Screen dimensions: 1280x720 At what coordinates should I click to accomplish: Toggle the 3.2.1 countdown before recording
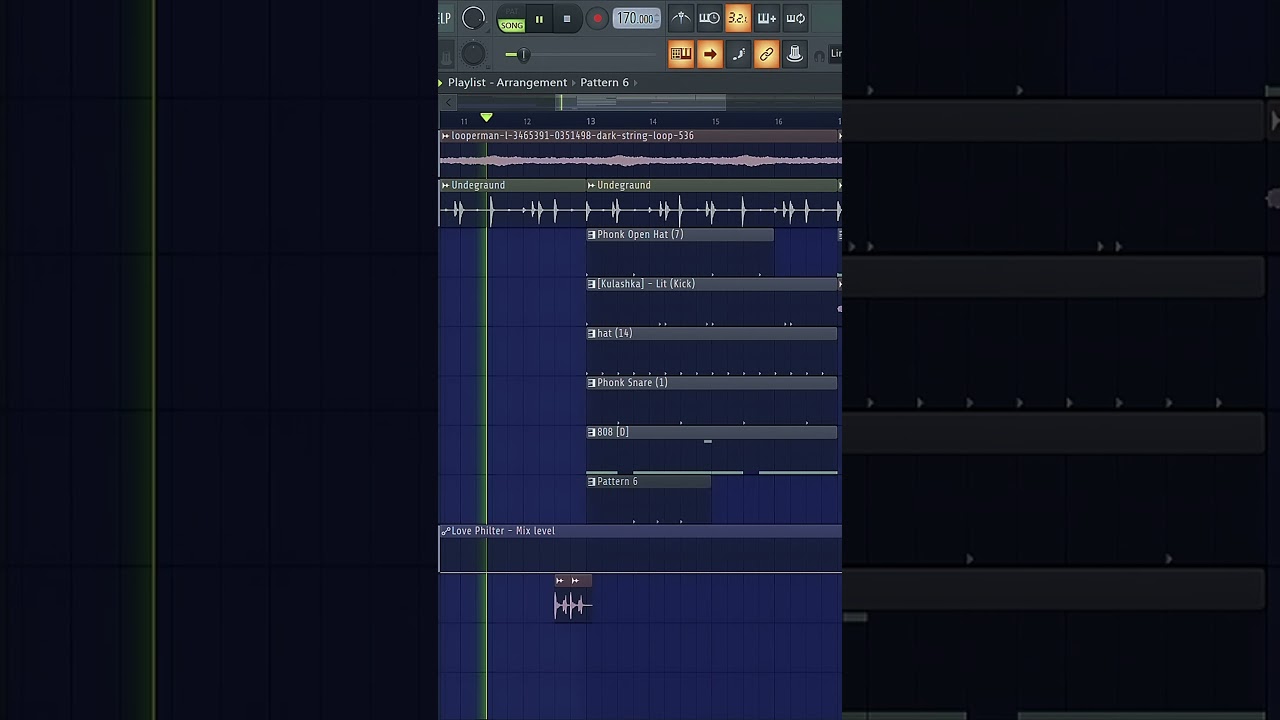coord(738,18)
